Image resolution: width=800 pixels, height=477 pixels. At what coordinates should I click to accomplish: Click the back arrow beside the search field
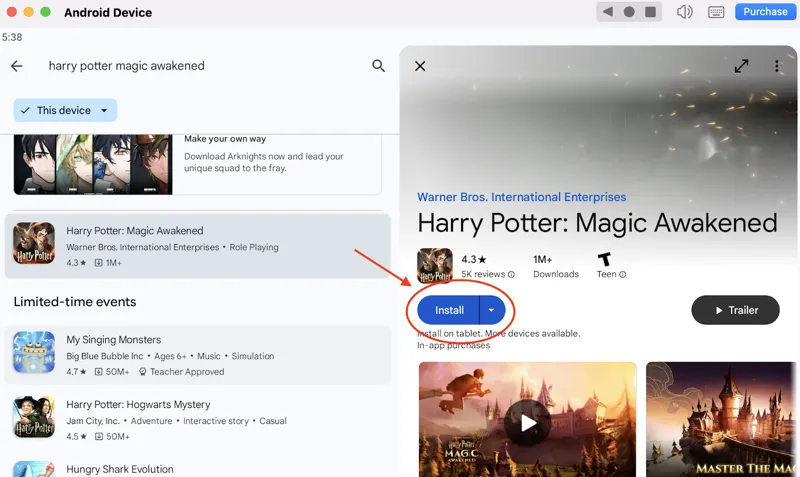point(17,66)
